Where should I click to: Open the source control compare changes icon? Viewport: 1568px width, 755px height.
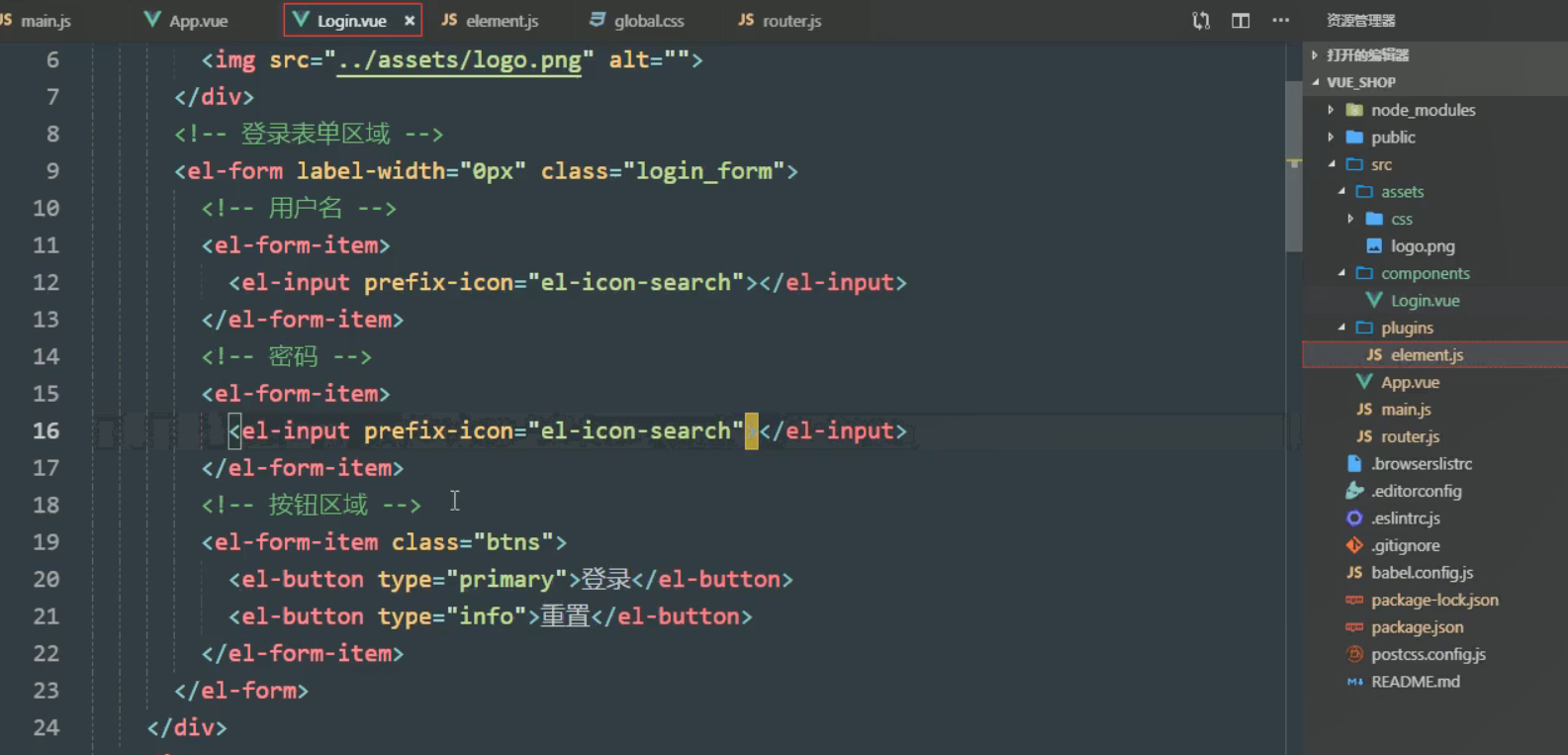pos(1201,21)
